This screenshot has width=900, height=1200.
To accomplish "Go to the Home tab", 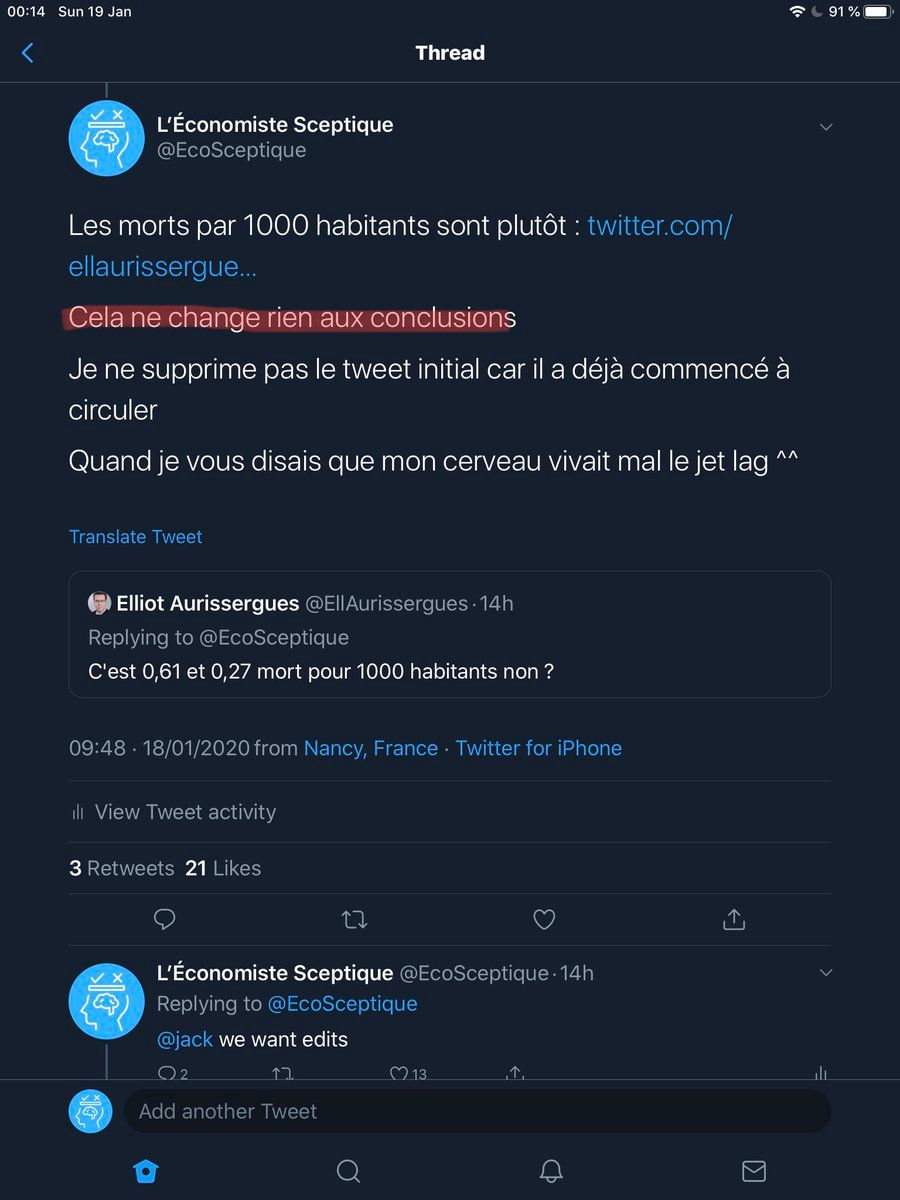I will click(x=146, y=1171).
